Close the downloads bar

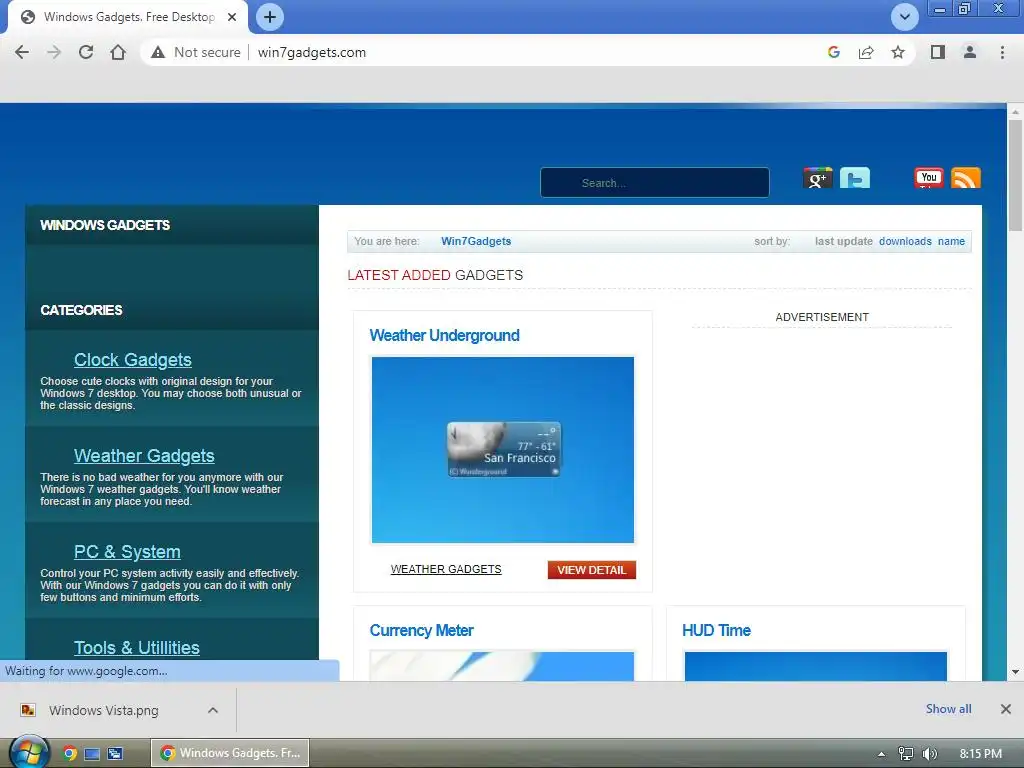[x=1006, y=709]
